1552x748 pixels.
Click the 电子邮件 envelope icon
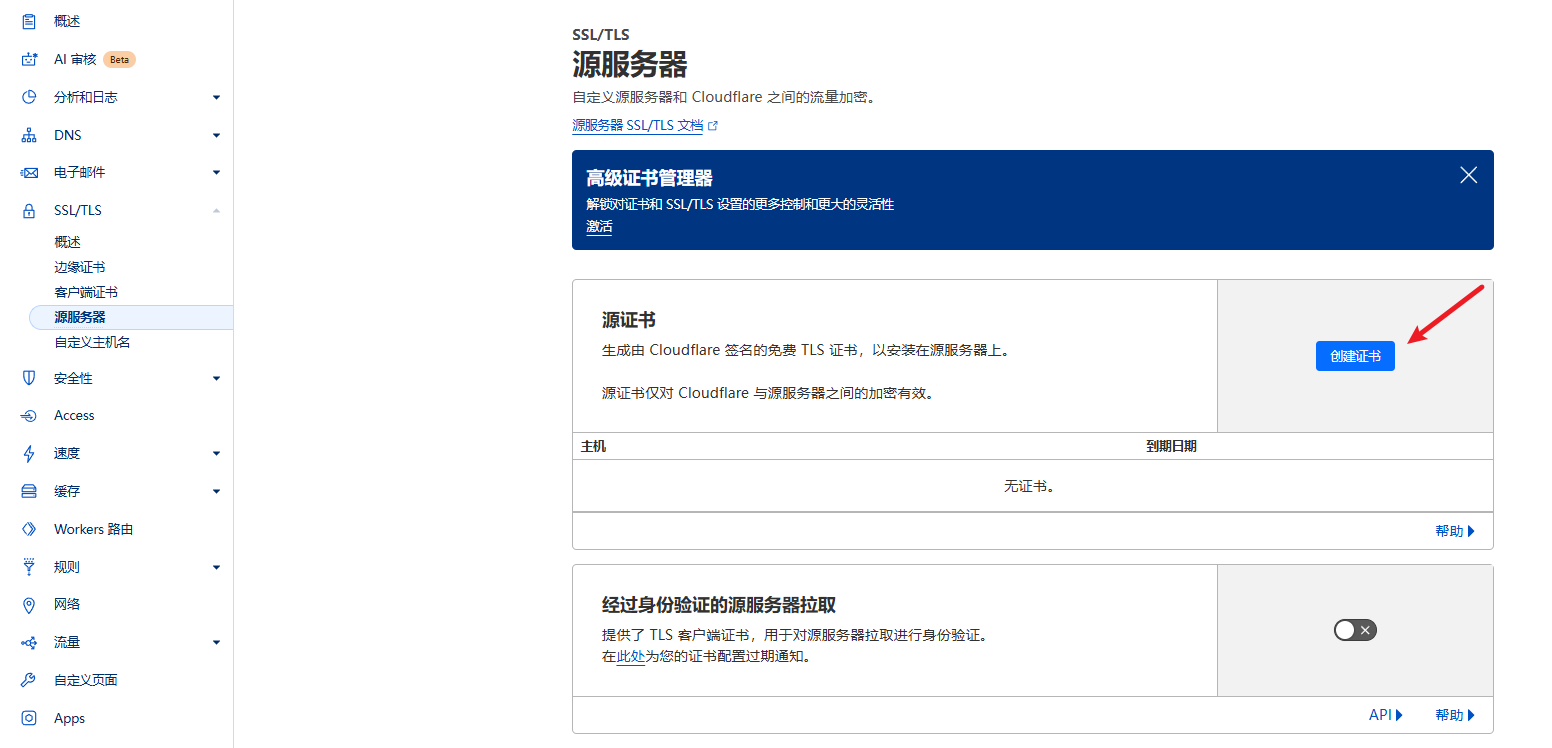point(29,172)
